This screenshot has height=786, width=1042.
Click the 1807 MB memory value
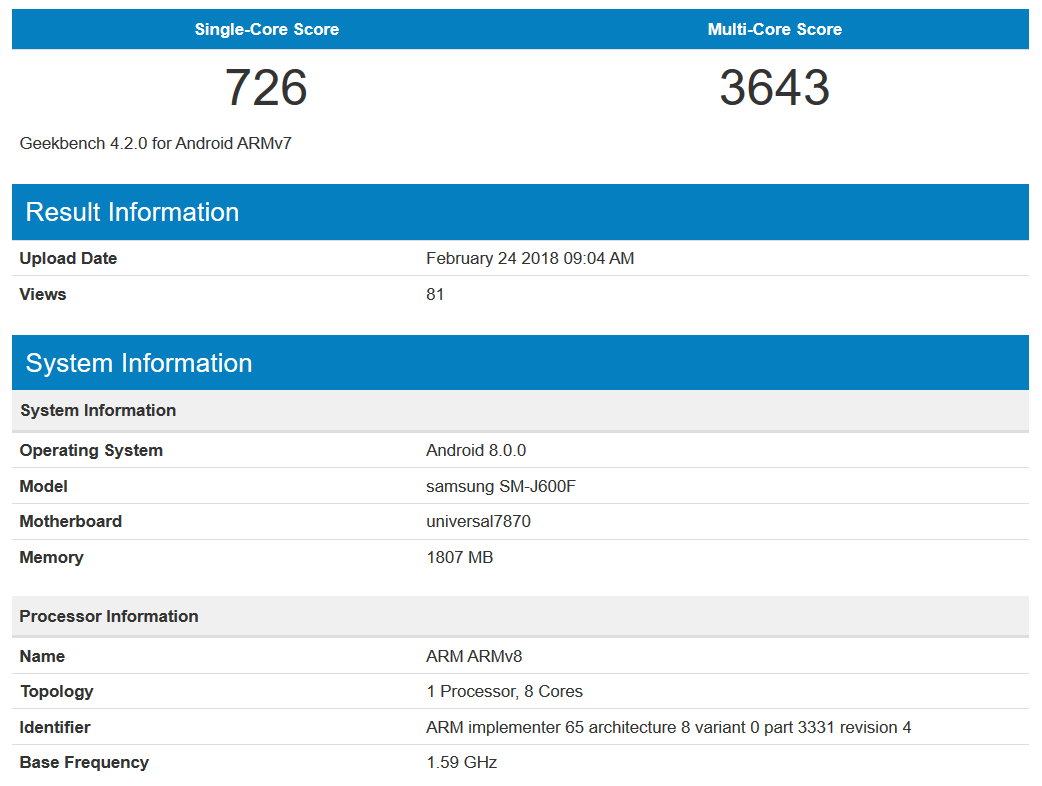459,557
